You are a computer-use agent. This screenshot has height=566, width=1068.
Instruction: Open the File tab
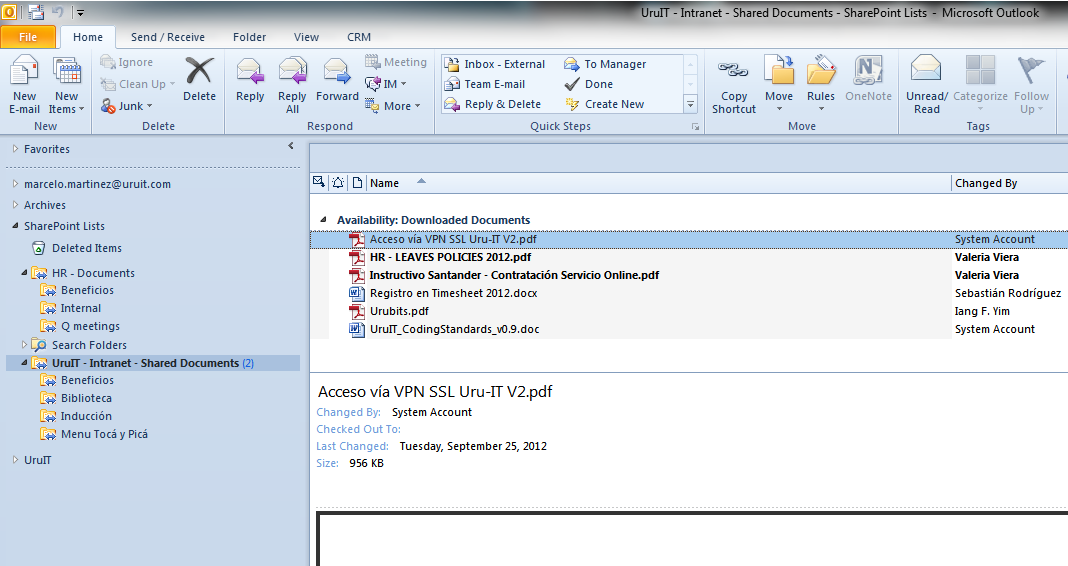pyautogui.click(x=28, y=37)
